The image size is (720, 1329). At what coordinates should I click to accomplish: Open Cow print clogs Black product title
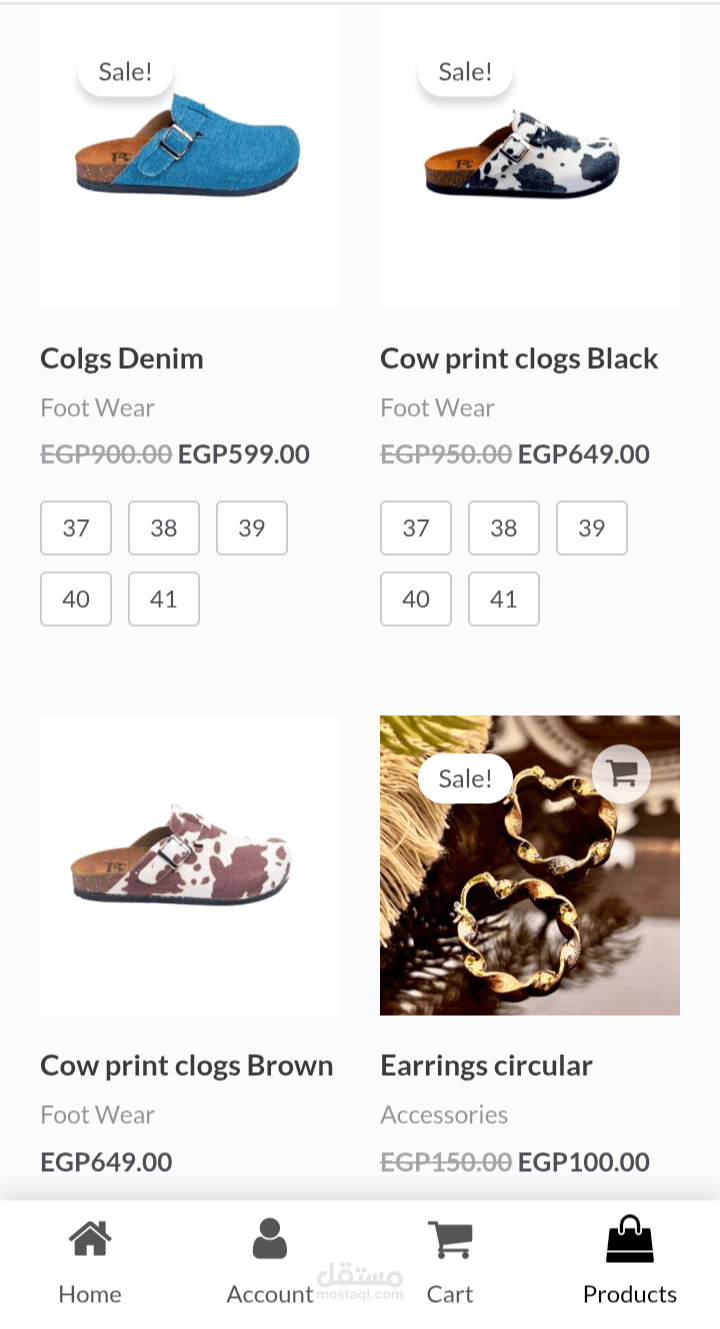pos(519,358)
